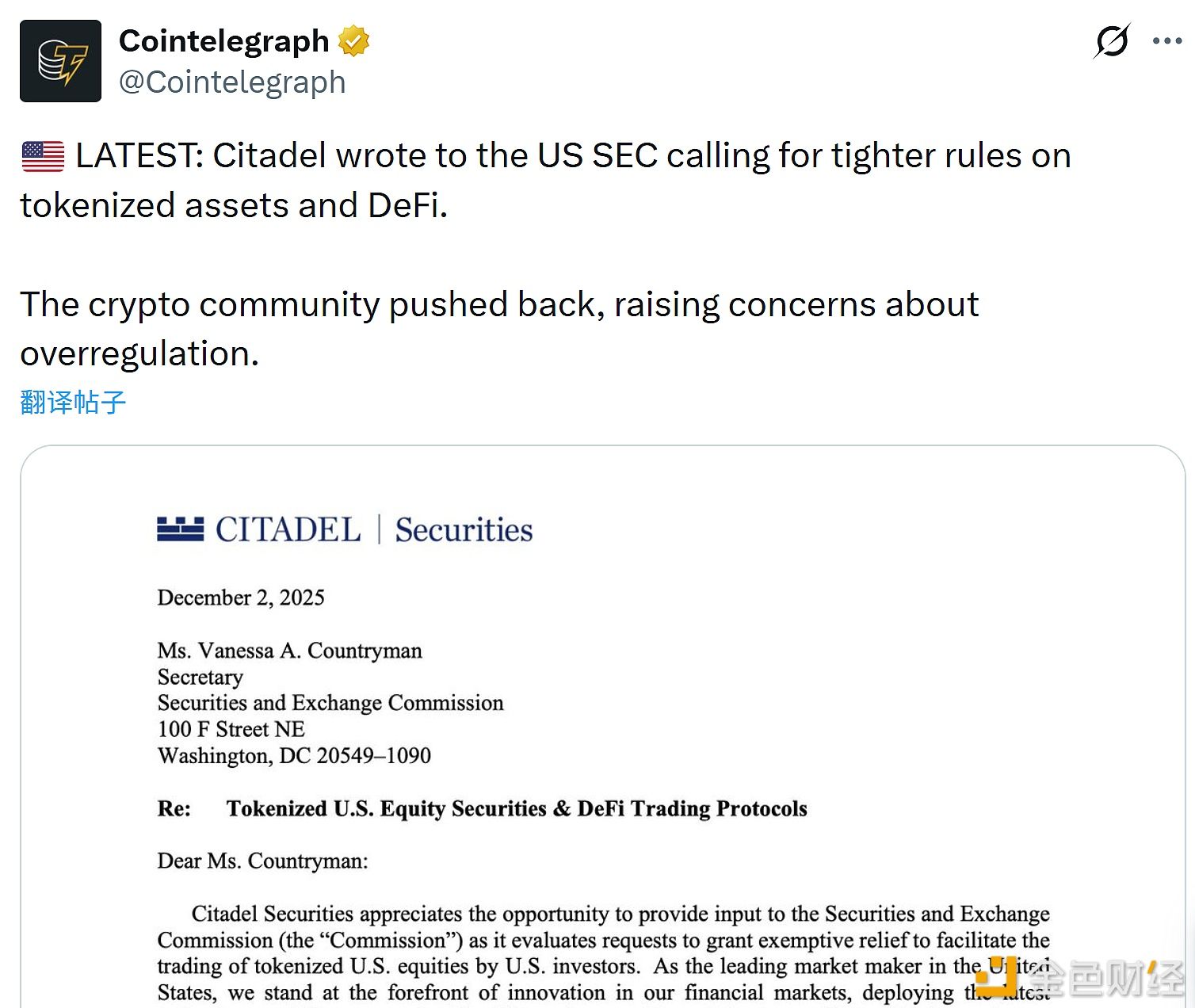
Task: Click the Cointelegraph display name
Action: 223,40
